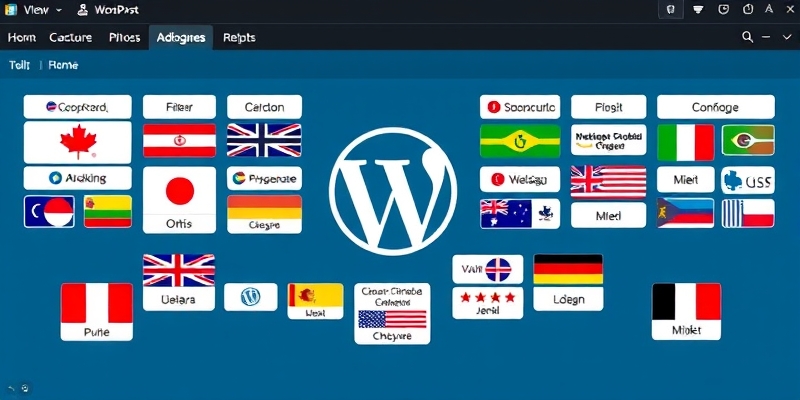Image resolution: width=800 pixels, height=400 pixels.
Task: Switch to the Adiogres tab
Action: 181,38
